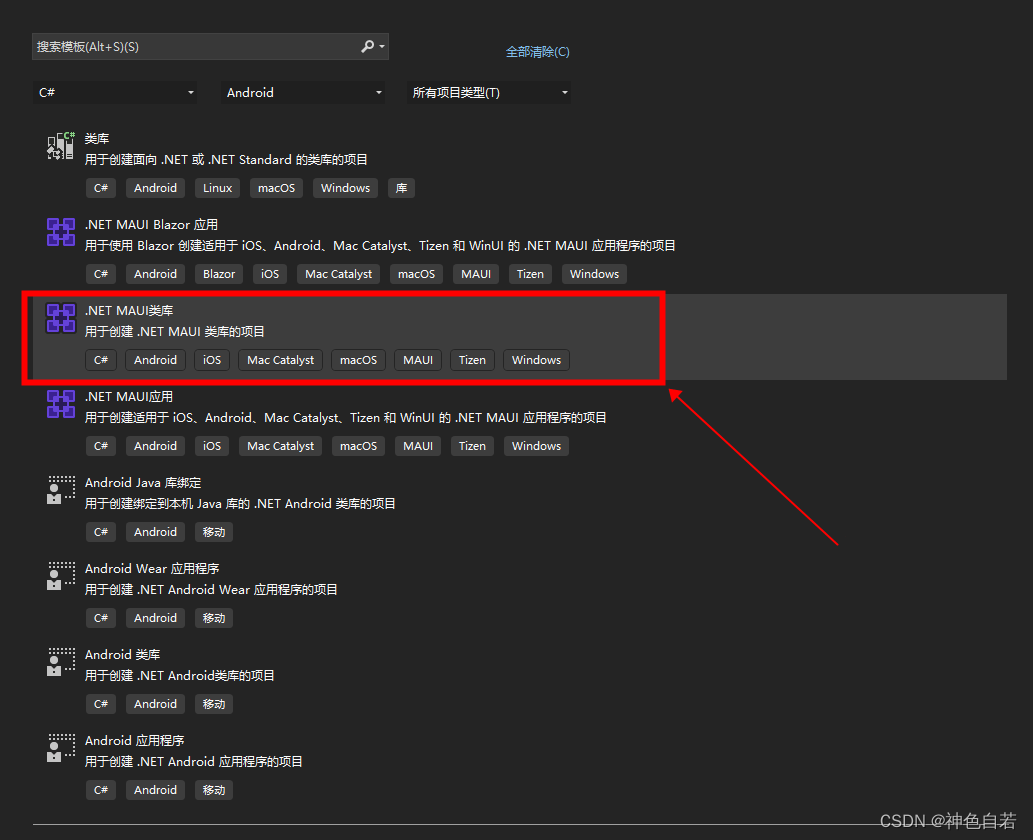Select the .NET MAUI Blazor 应用 title
The image size is (1033, 840).
pos(152,225)
